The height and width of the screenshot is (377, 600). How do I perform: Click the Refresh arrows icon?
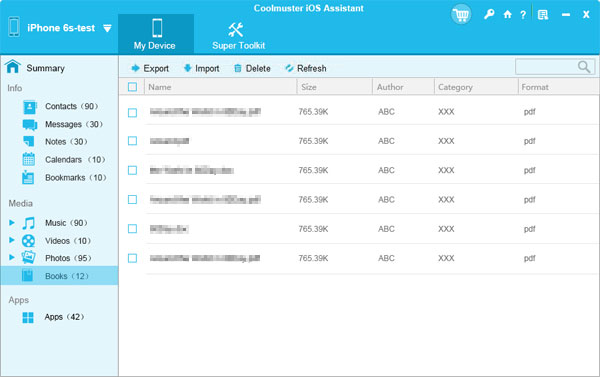pos(289,68)
